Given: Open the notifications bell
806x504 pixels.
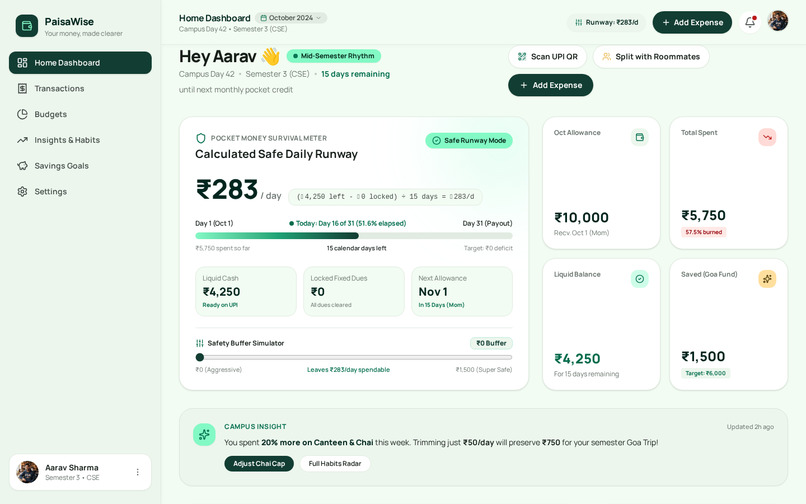Looking at the screenshot, I should (750, 22).
